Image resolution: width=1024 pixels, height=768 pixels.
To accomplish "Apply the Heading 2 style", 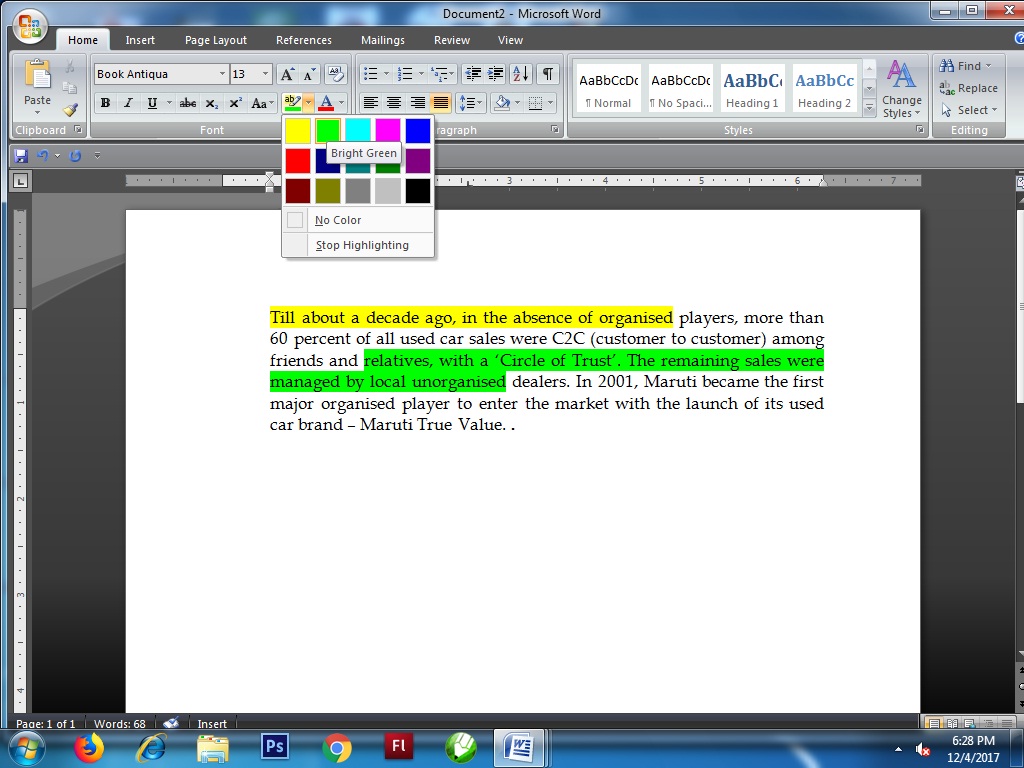I will click(x=824, y=89).
